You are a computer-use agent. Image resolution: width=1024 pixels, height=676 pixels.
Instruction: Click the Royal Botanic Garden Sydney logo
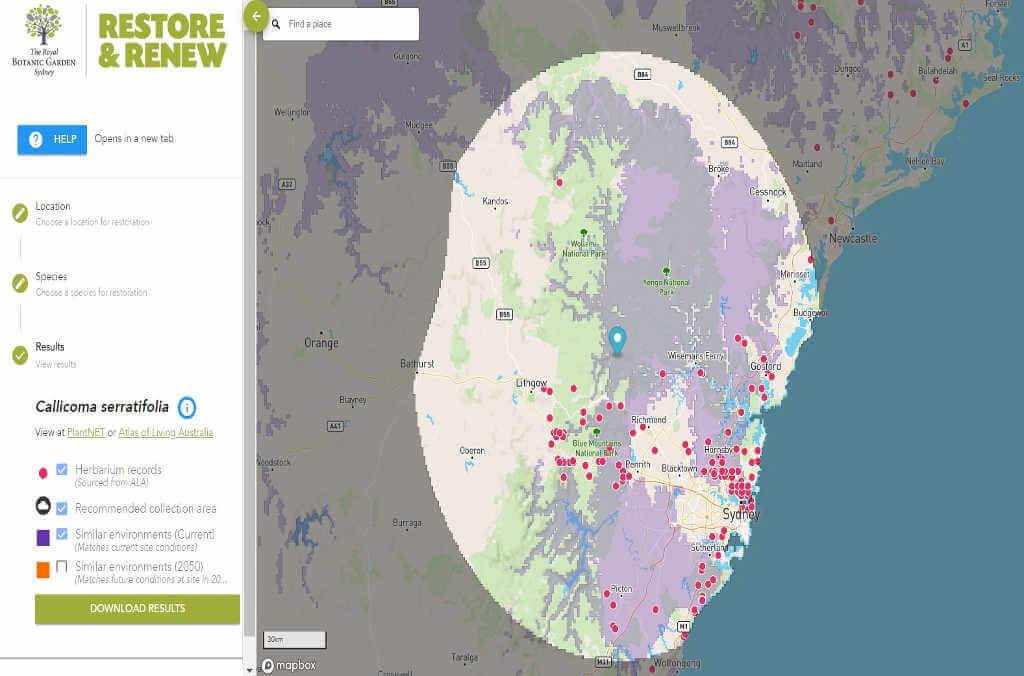pyautogui.click(x=43, y=40)
